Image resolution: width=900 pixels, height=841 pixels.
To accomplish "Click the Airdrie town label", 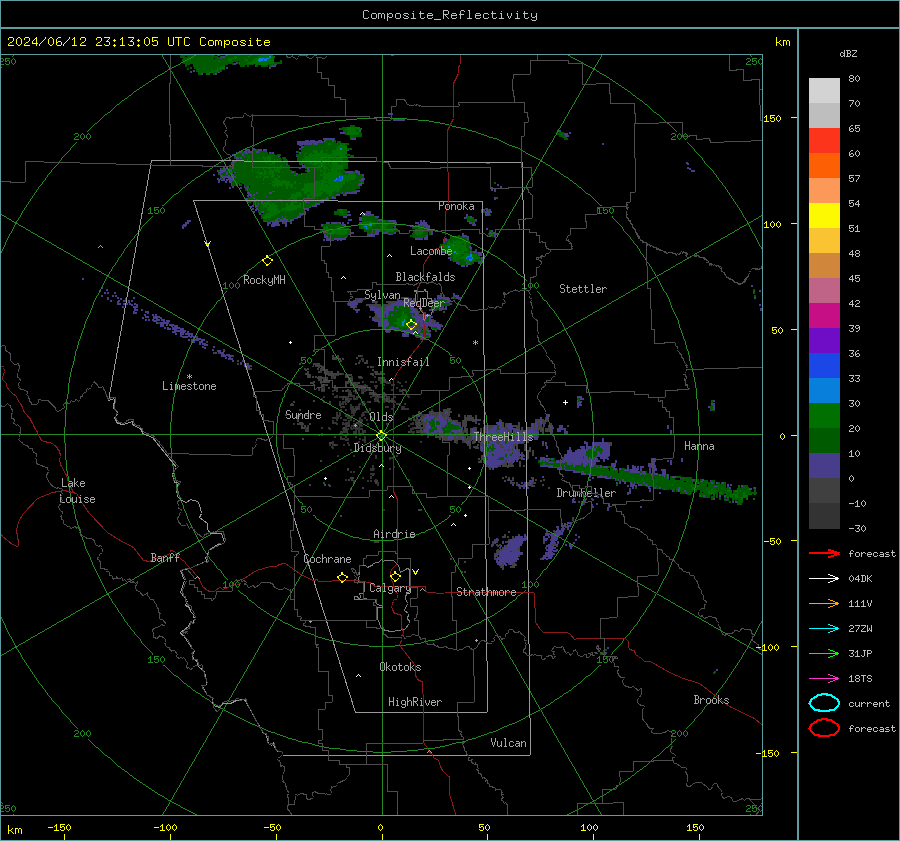I will pyautogui.click(x=394, y=534).
